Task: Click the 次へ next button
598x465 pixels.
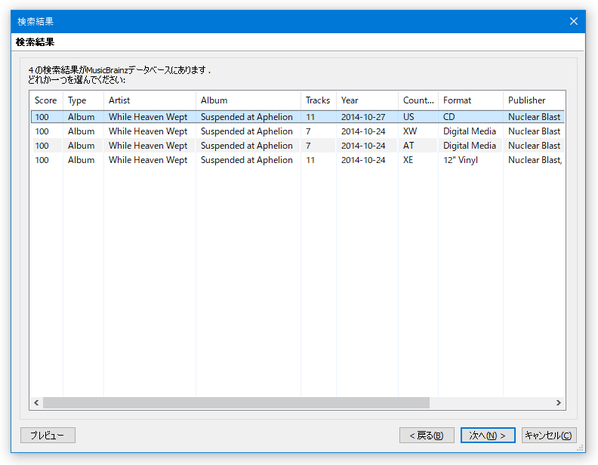Action: 488,435
